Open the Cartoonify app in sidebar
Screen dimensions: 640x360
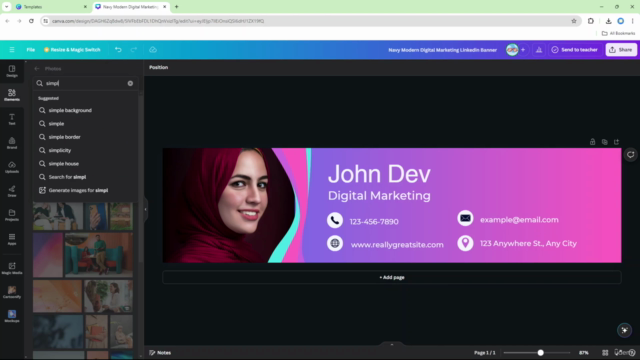pos(12,292)
